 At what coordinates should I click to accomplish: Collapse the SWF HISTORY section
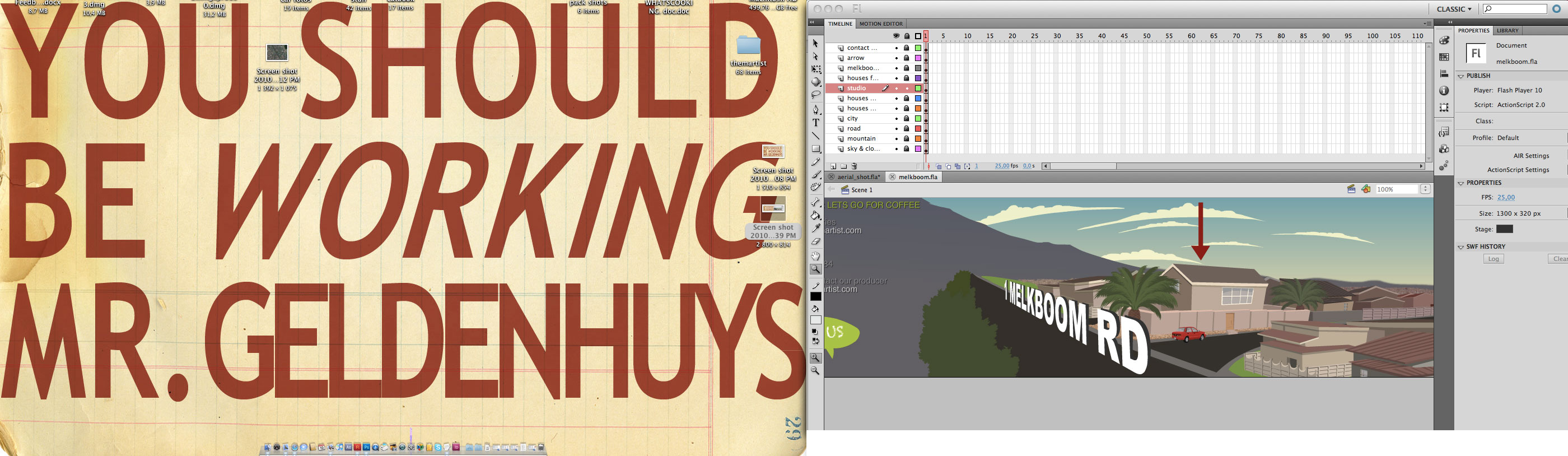click(1461, 247)
